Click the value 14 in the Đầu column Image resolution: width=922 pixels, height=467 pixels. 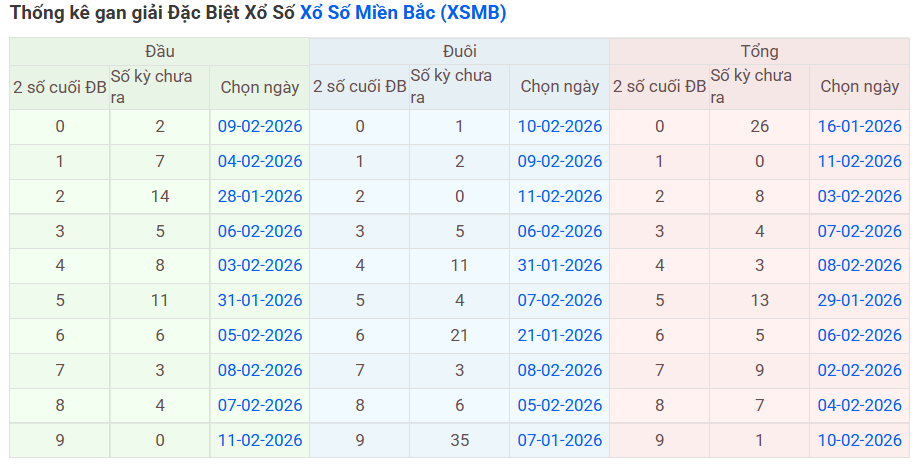160,196
